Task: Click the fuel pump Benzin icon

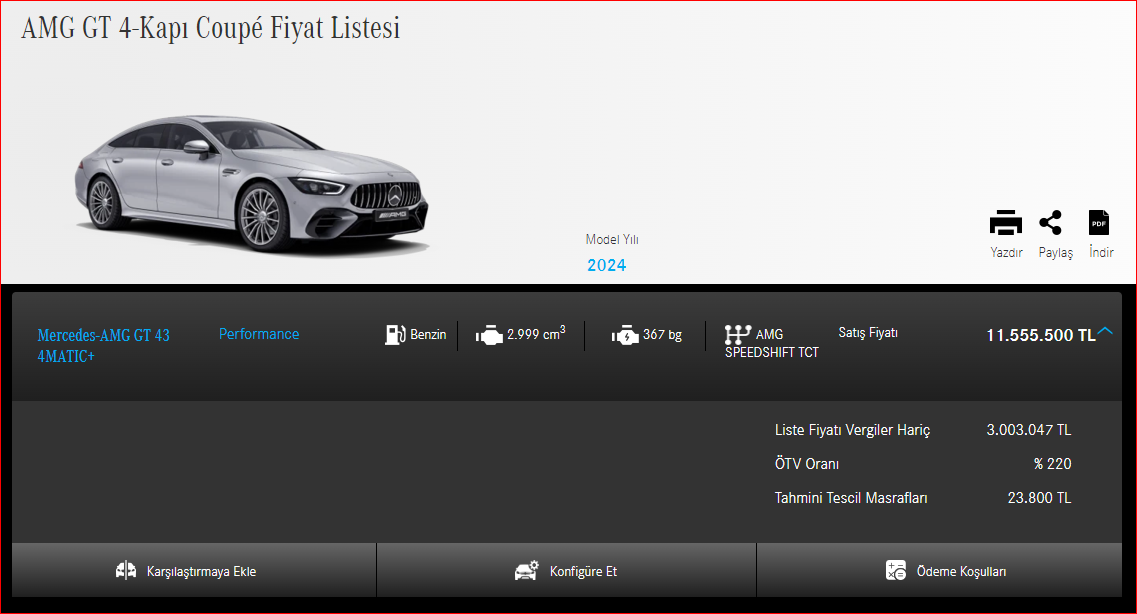Action: click(x=395, y=334)
